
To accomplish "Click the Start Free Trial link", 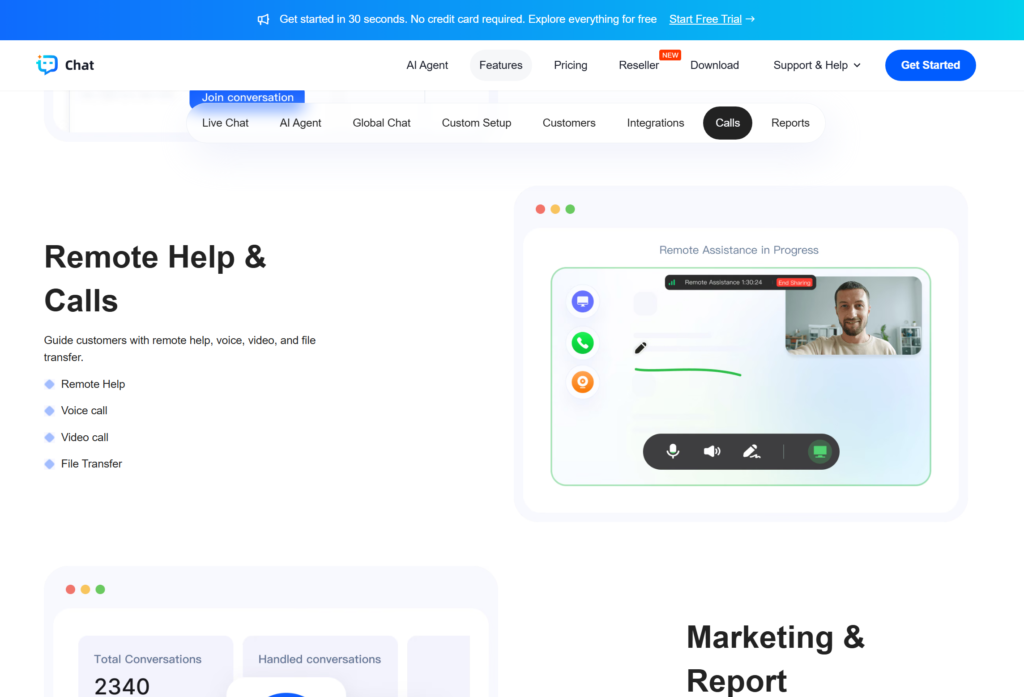I will (705, 19).
